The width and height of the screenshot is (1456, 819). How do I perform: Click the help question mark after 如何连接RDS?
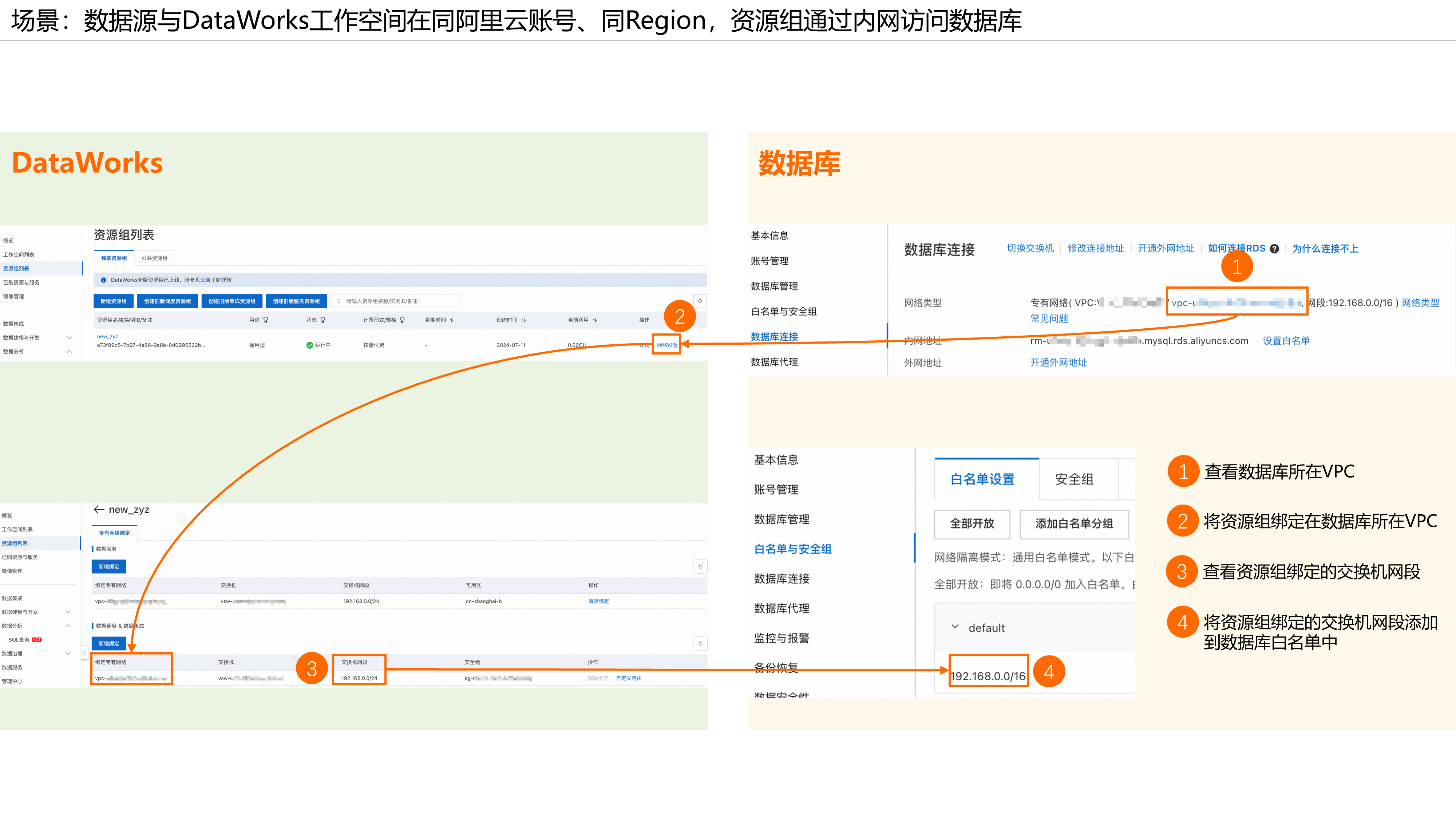[x=1274, y=249]
